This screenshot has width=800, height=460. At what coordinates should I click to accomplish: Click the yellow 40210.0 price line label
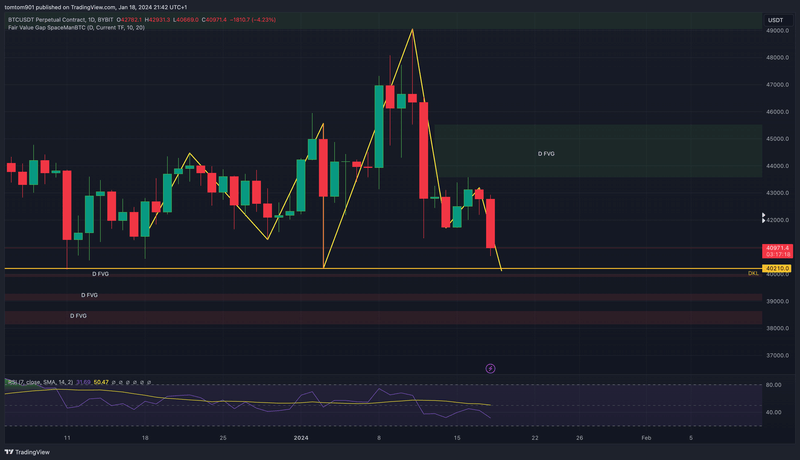point(778,268)
